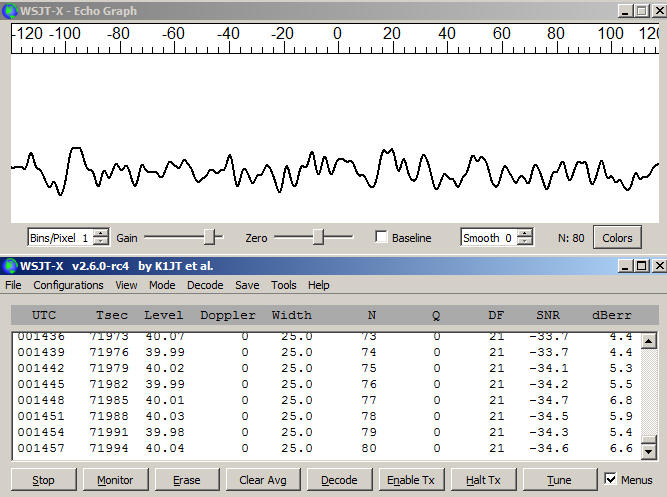667x497 pixels.
Task: Click the Width column header
Action: point(292,315)
